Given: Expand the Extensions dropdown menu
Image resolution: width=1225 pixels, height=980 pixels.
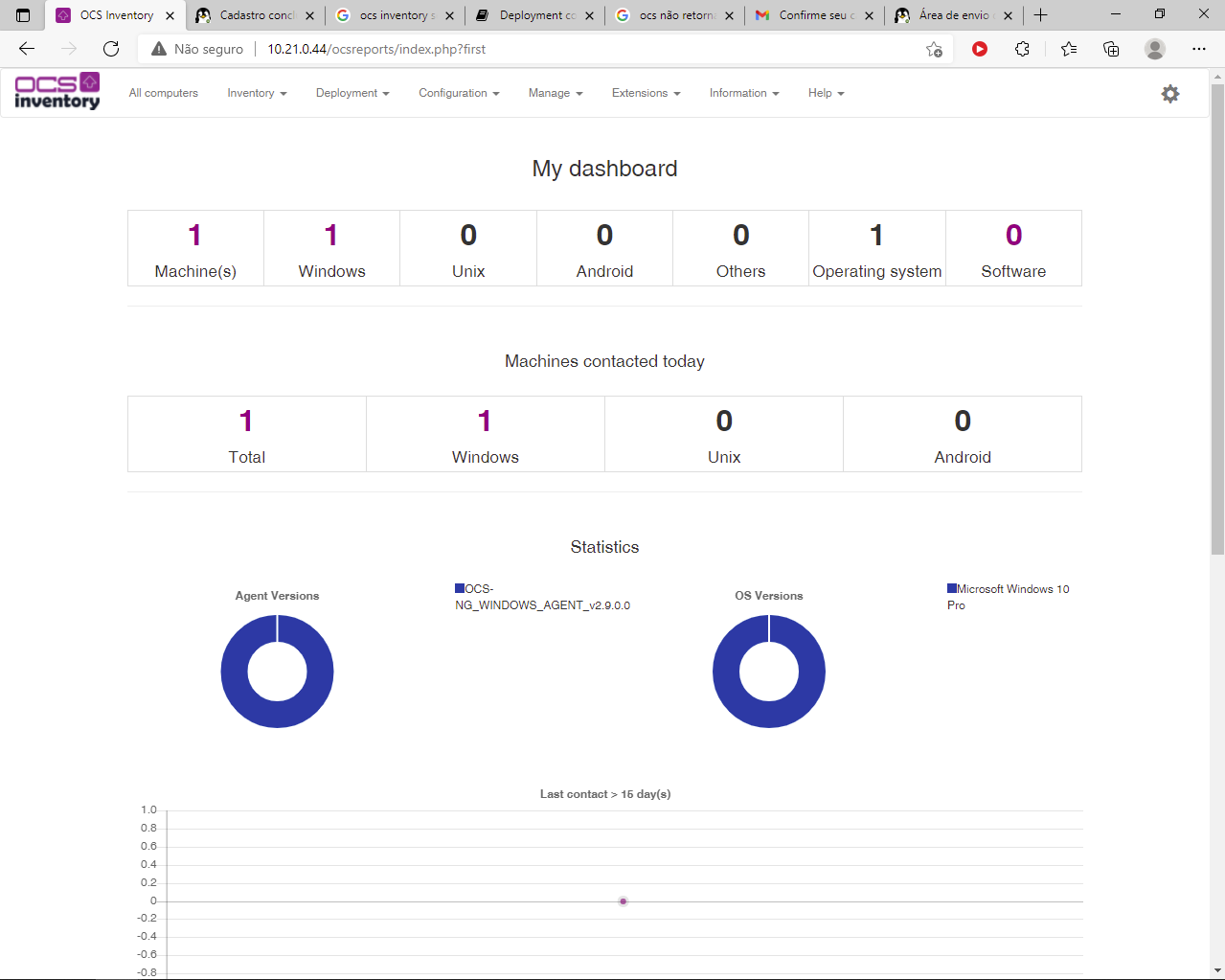Looking at the screenshot, I should pos(647,93).
